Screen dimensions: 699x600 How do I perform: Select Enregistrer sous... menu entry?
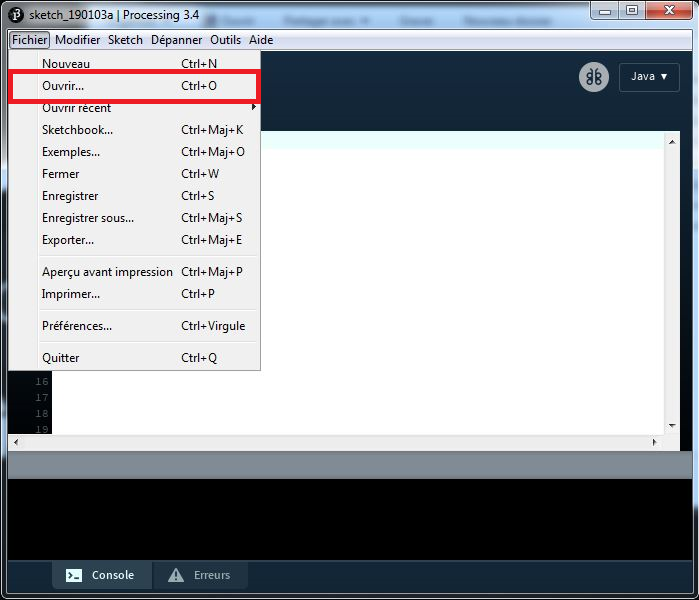point(134,218)
